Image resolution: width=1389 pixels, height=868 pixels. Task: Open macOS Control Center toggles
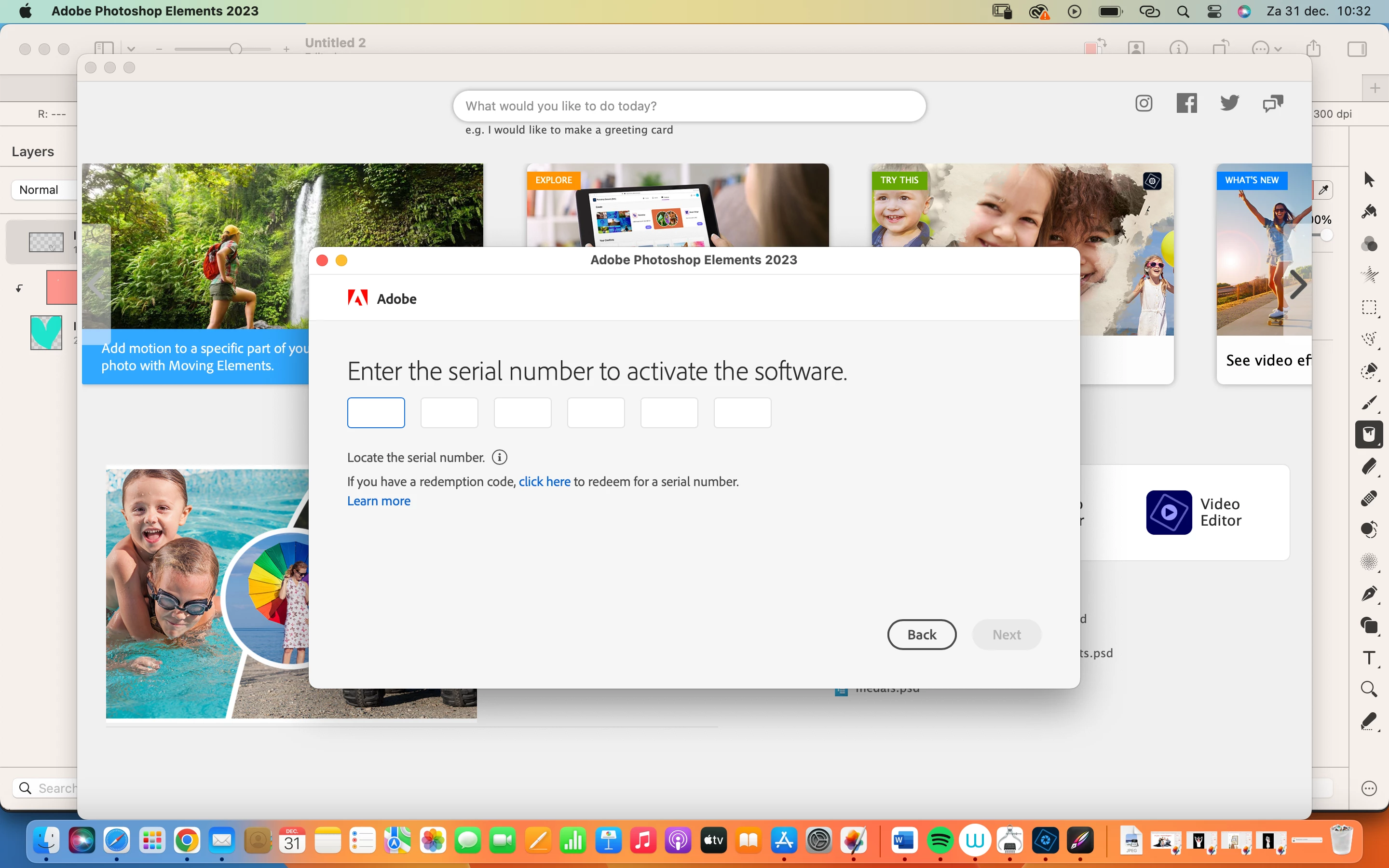click(x=1214, y=12)
